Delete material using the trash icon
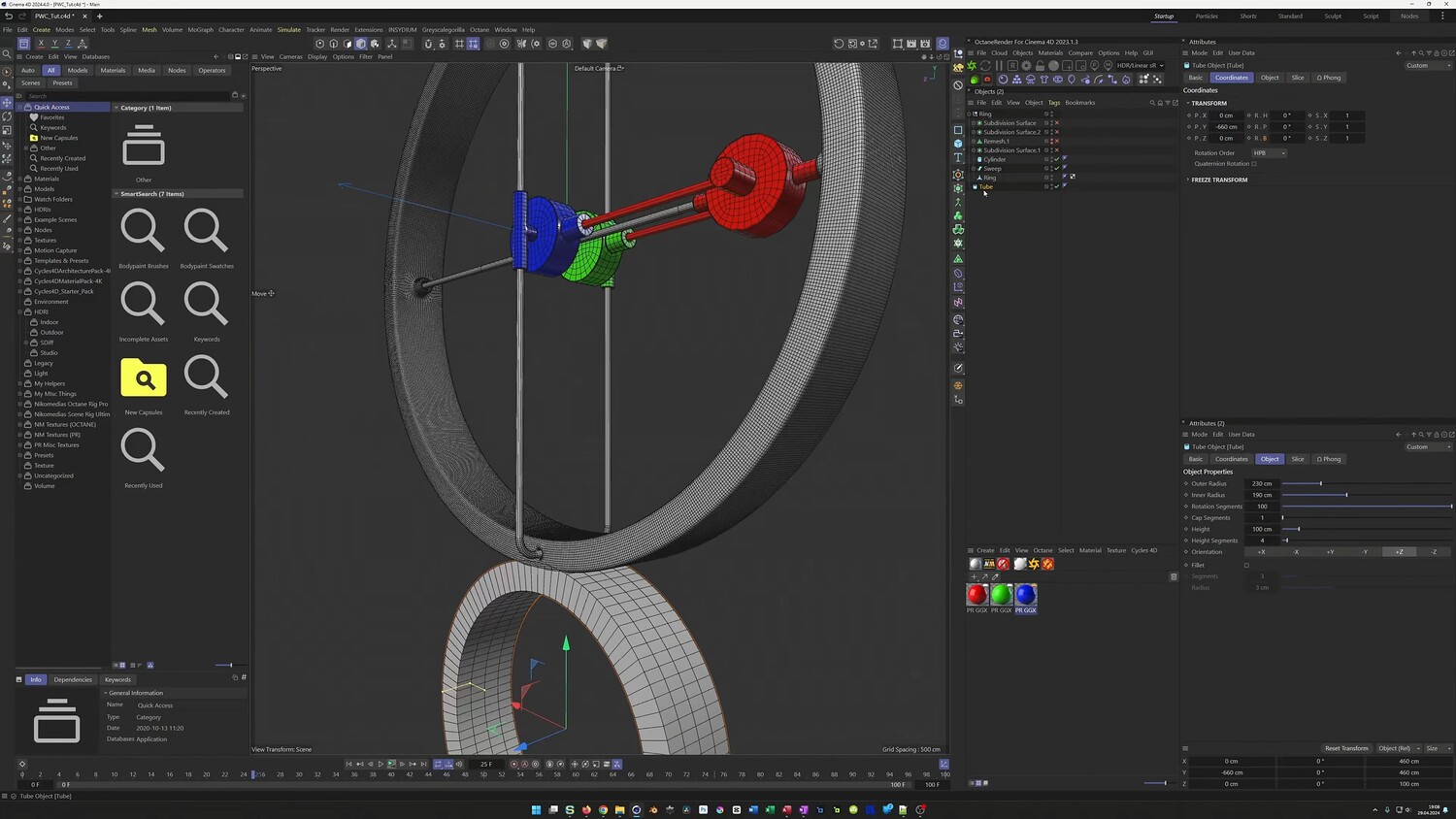1456x819 pixels. 1174,576
